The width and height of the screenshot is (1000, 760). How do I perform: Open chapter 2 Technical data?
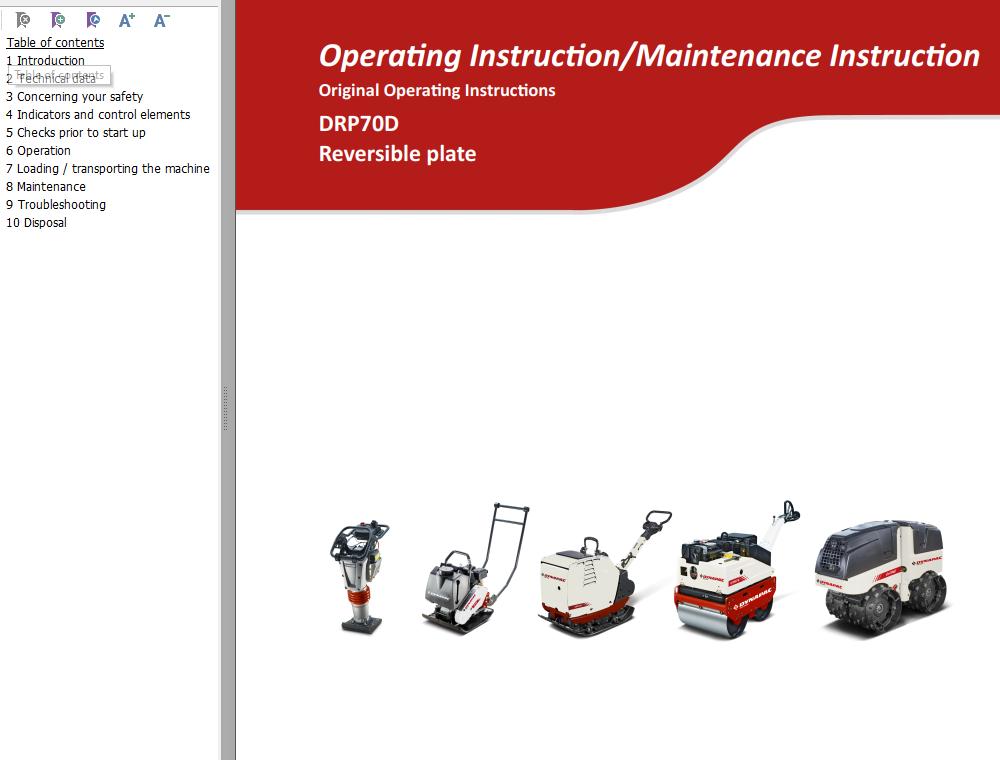tap(51, 78)
